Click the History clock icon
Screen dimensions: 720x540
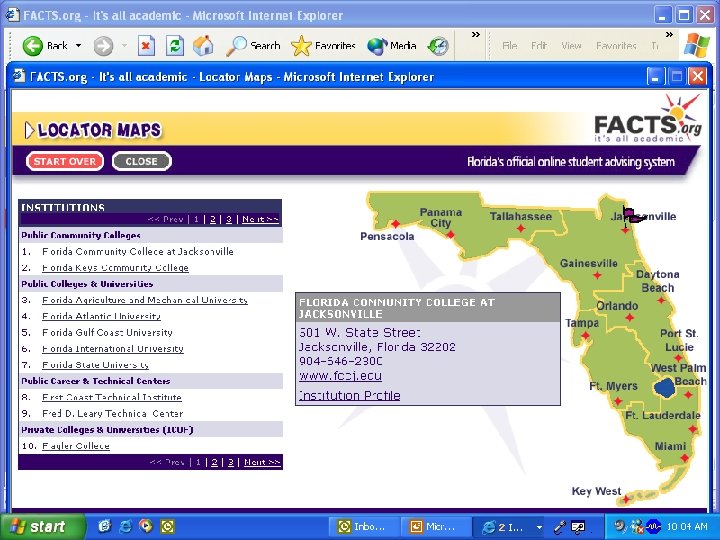point(438,46)
